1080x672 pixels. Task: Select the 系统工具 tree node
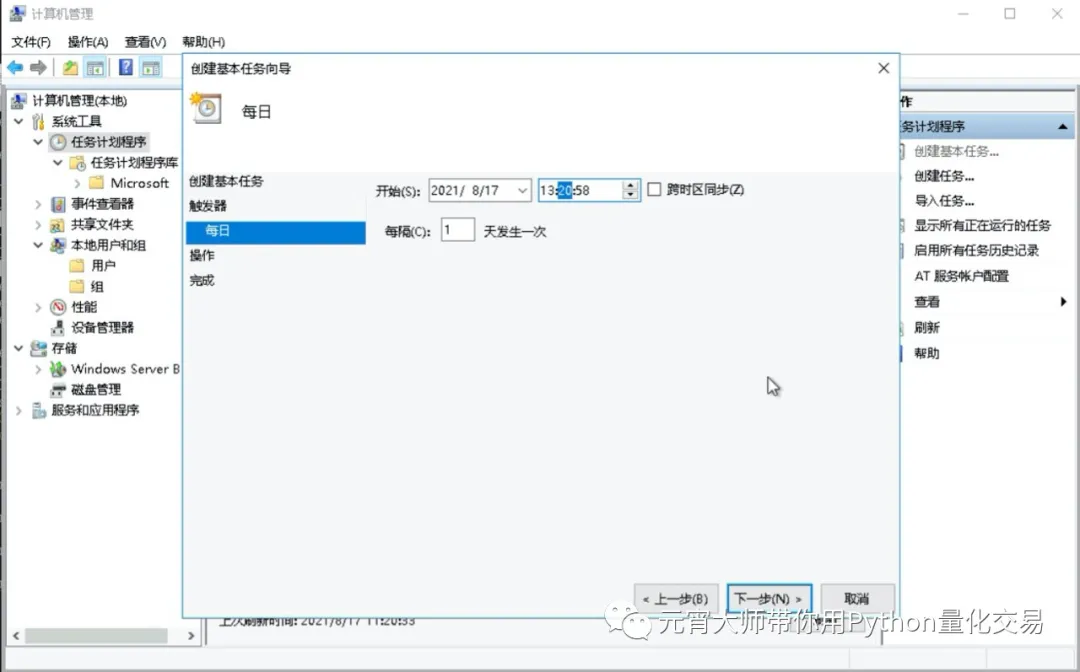[76, 121]
